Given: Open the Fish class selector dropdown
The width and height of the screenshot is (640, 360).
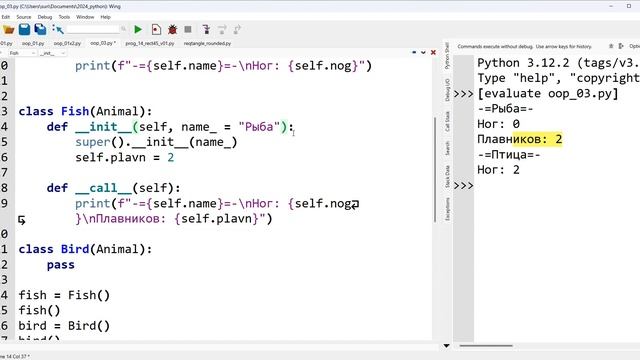Looking at the screenshot, I should coord(22,53).
